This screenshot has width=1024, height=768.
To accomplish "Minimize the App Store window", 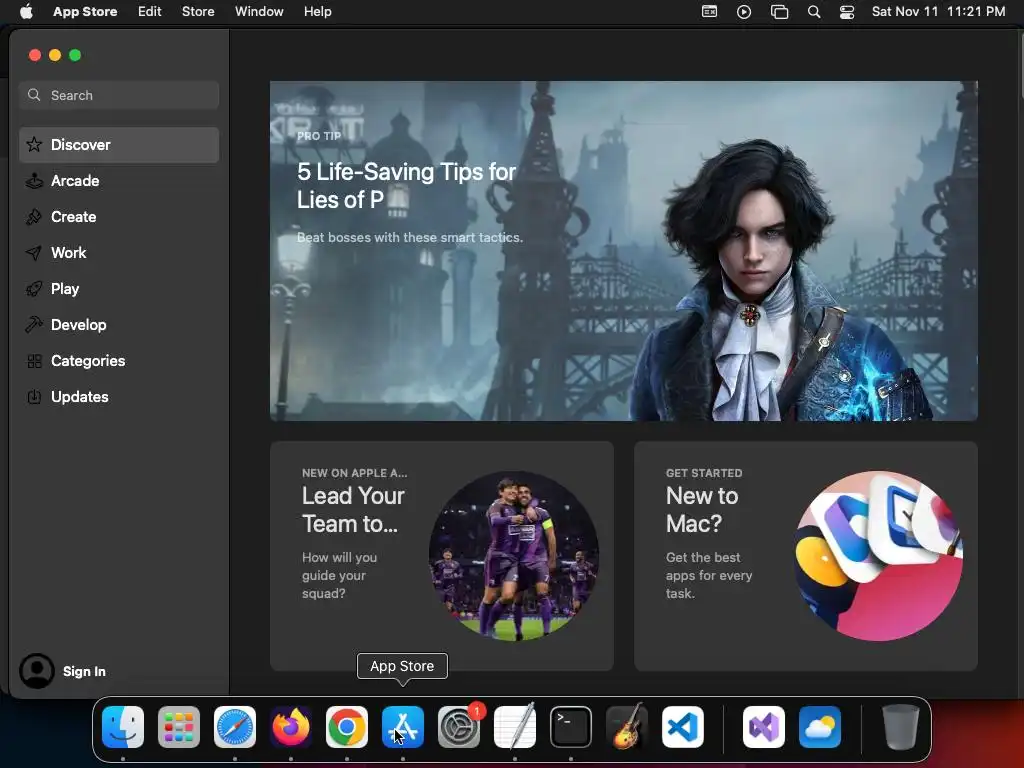I will 55,56.
